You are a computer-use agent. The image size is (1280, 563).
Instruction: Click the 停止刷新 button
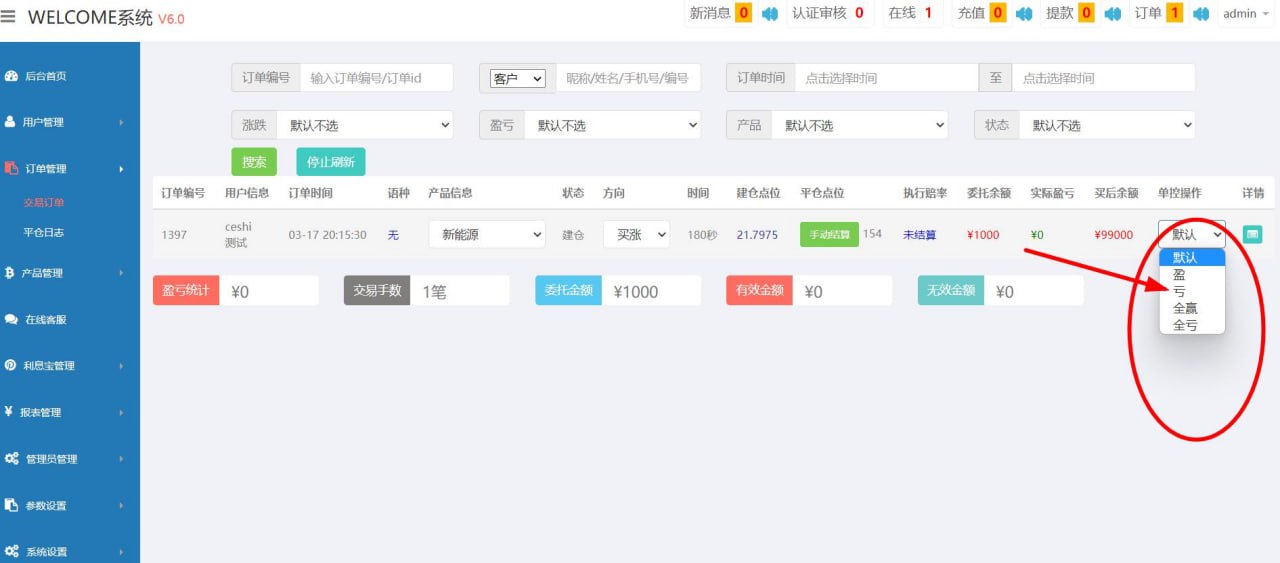pos(330,162)
